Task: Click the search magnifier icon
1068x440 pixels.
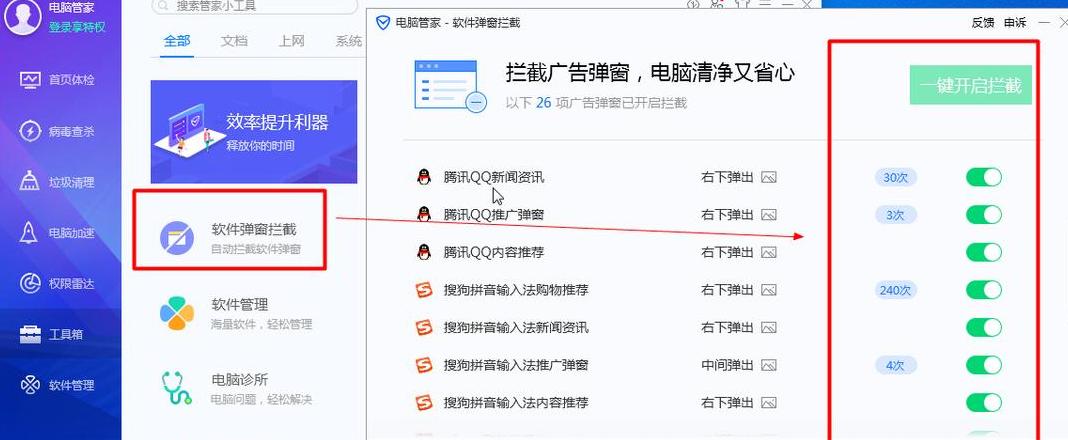Action: click(163, 6)
